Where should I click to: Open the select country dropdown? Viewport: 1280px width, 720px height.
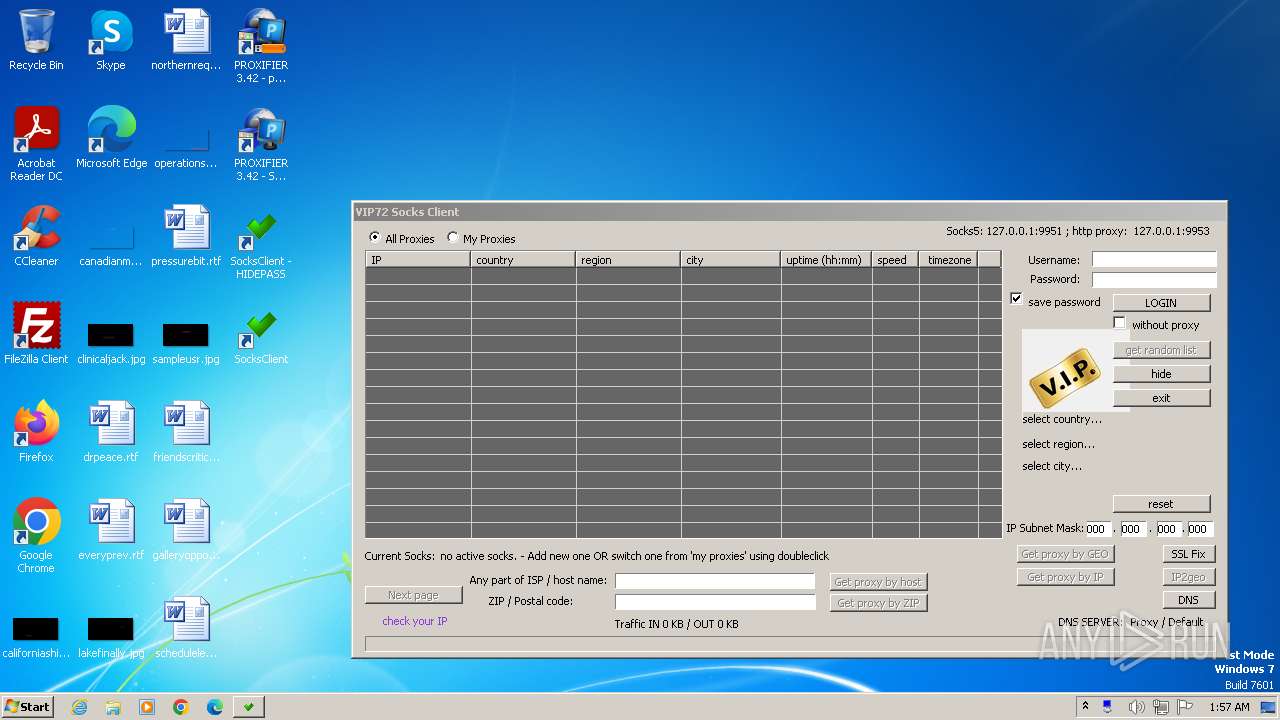[x=1062, y=419]
